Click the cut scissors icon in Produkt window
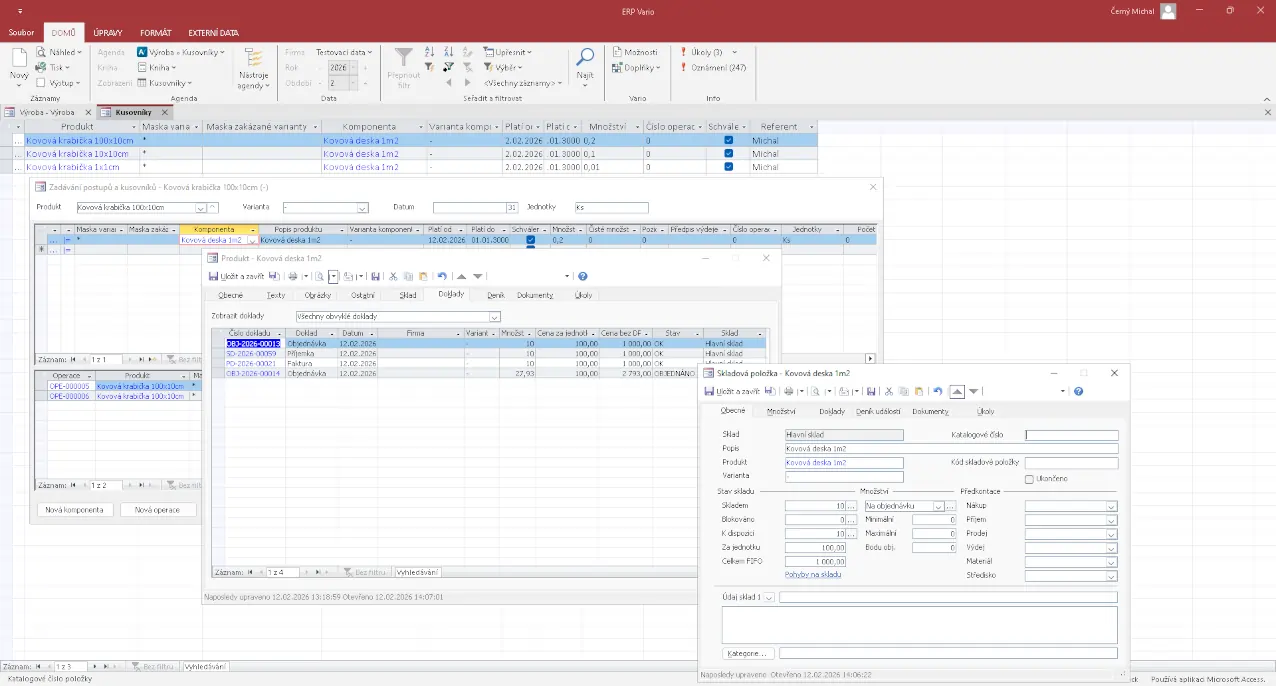 tap(393, 276)
